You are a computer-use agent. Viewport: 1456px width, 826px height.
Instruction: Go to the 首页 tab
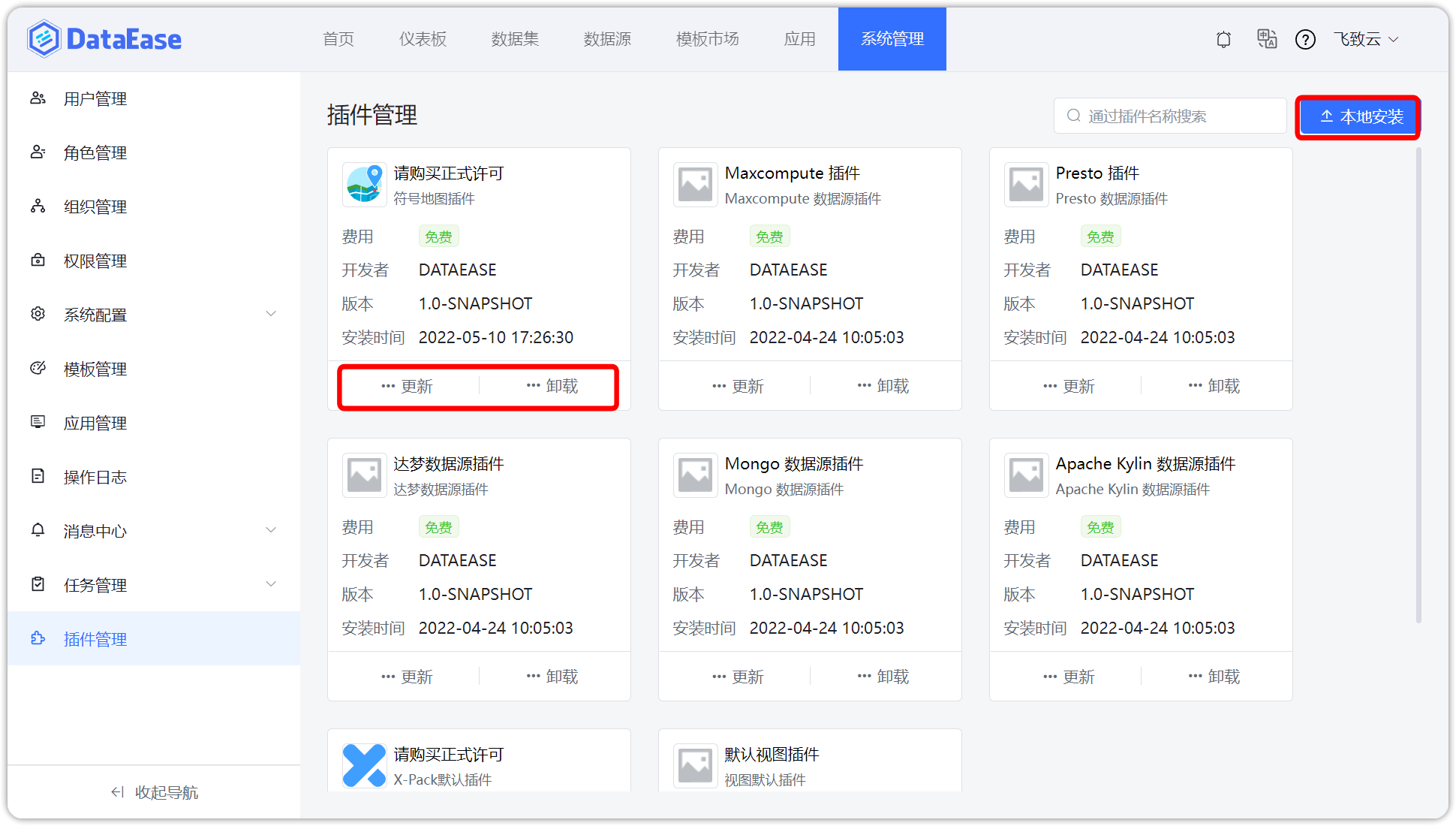[338, 39]
